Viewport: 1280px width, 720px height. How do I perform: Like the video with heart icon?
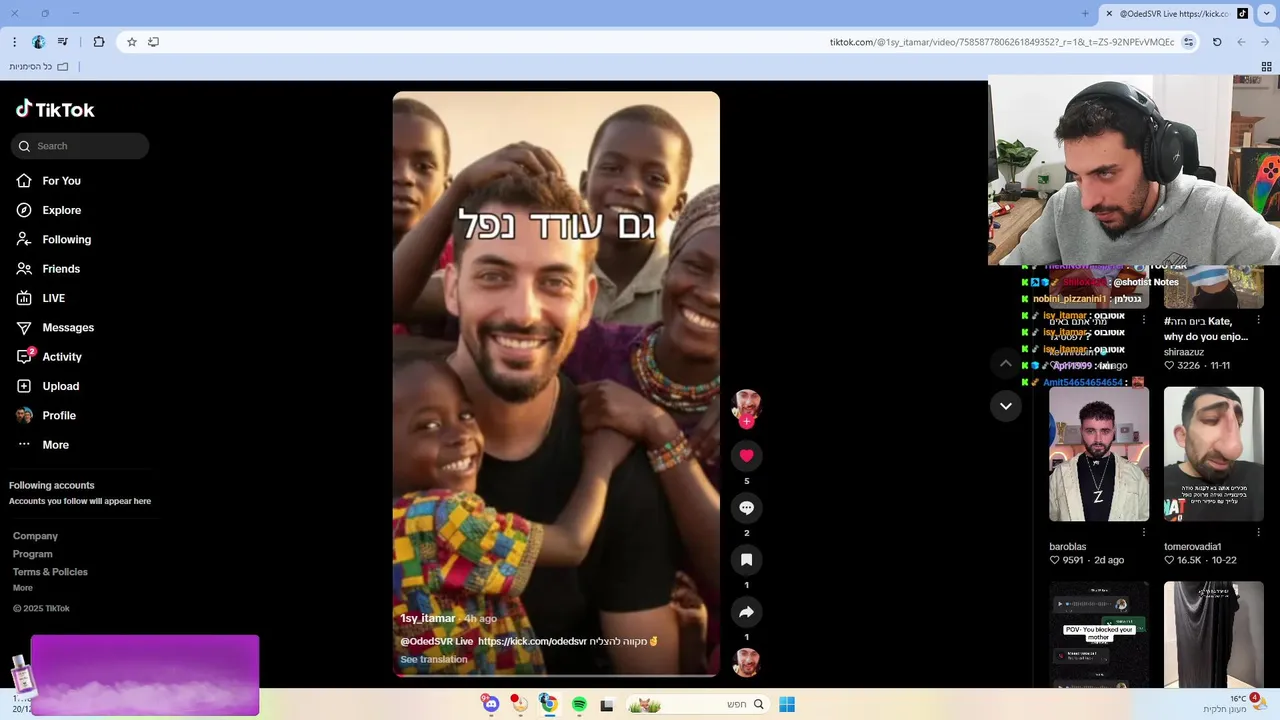click(746, 456)
